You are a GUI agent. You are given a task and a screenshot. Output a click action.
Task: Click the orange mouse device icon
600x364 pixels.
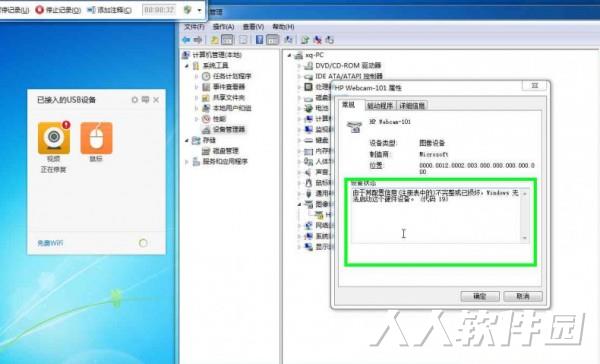tap(96, 138)
